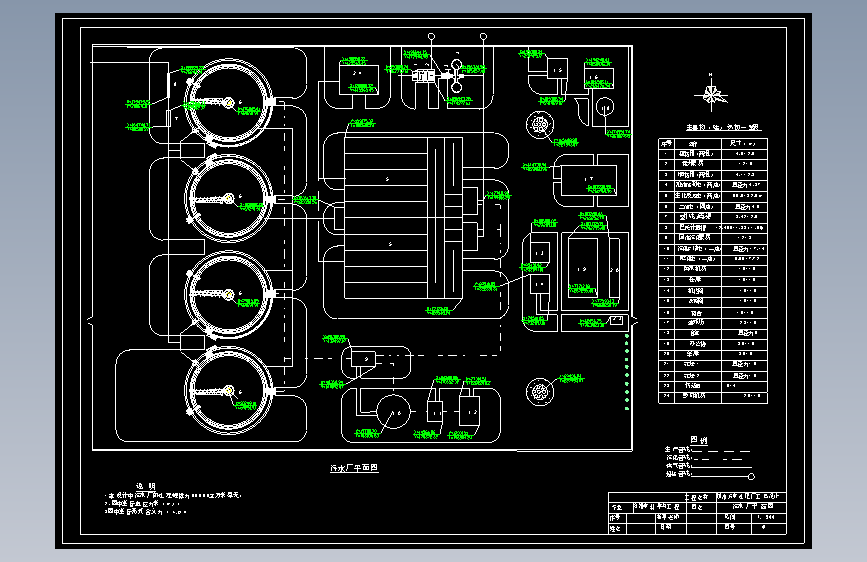
Task: Click the first legend line entry 生产管线
Action: pyautogui.click(x=707, y=450)
